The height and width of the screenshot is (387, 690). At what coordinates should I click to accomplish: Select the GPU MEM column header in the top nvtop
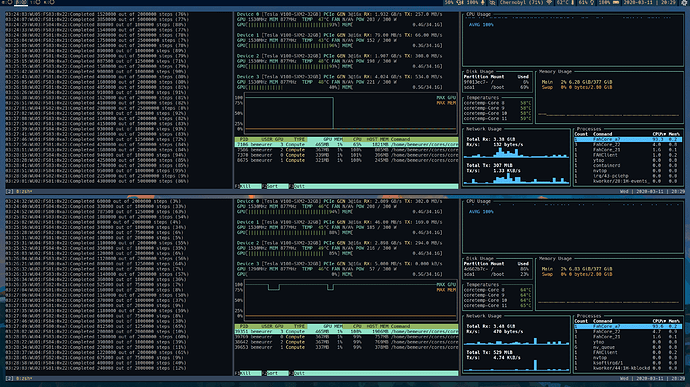point(333,139)
